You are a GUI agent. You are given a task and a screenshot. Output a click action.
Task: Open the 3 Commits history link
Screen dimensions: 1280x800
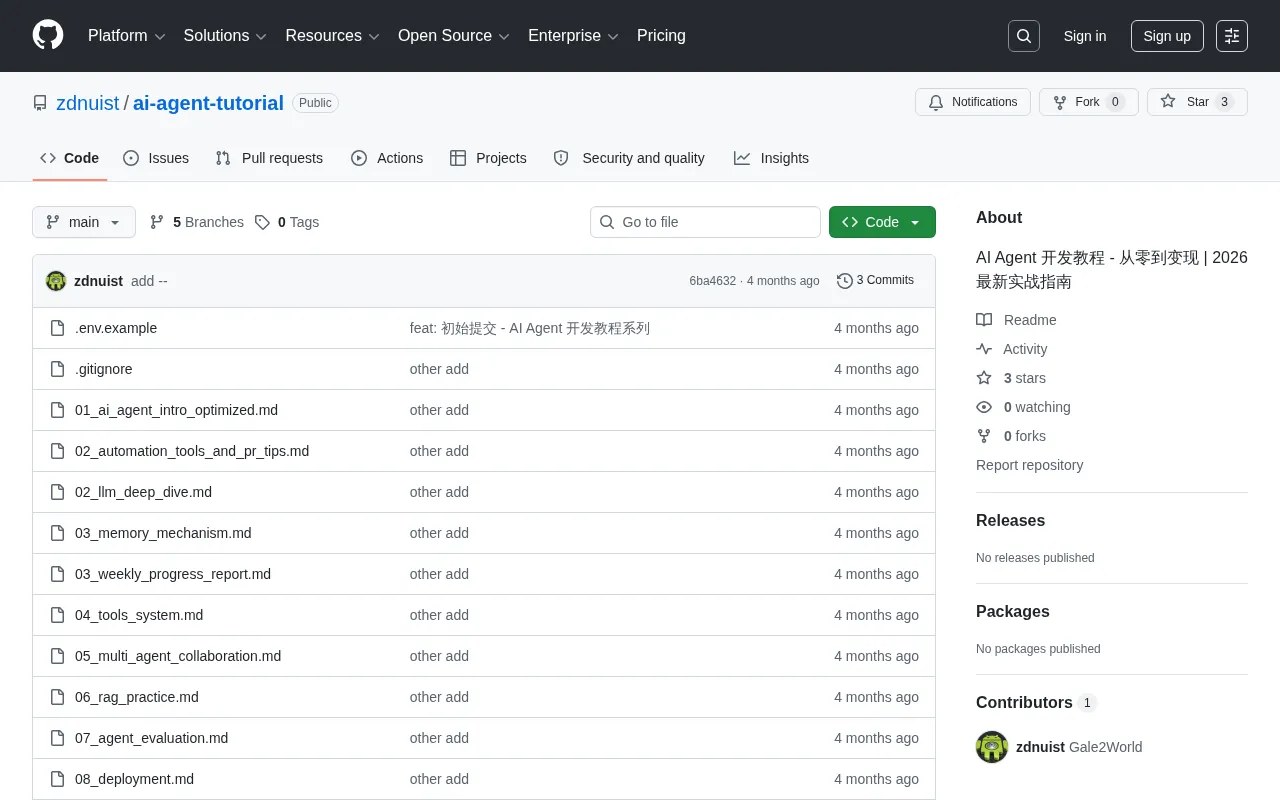[875, 281]
